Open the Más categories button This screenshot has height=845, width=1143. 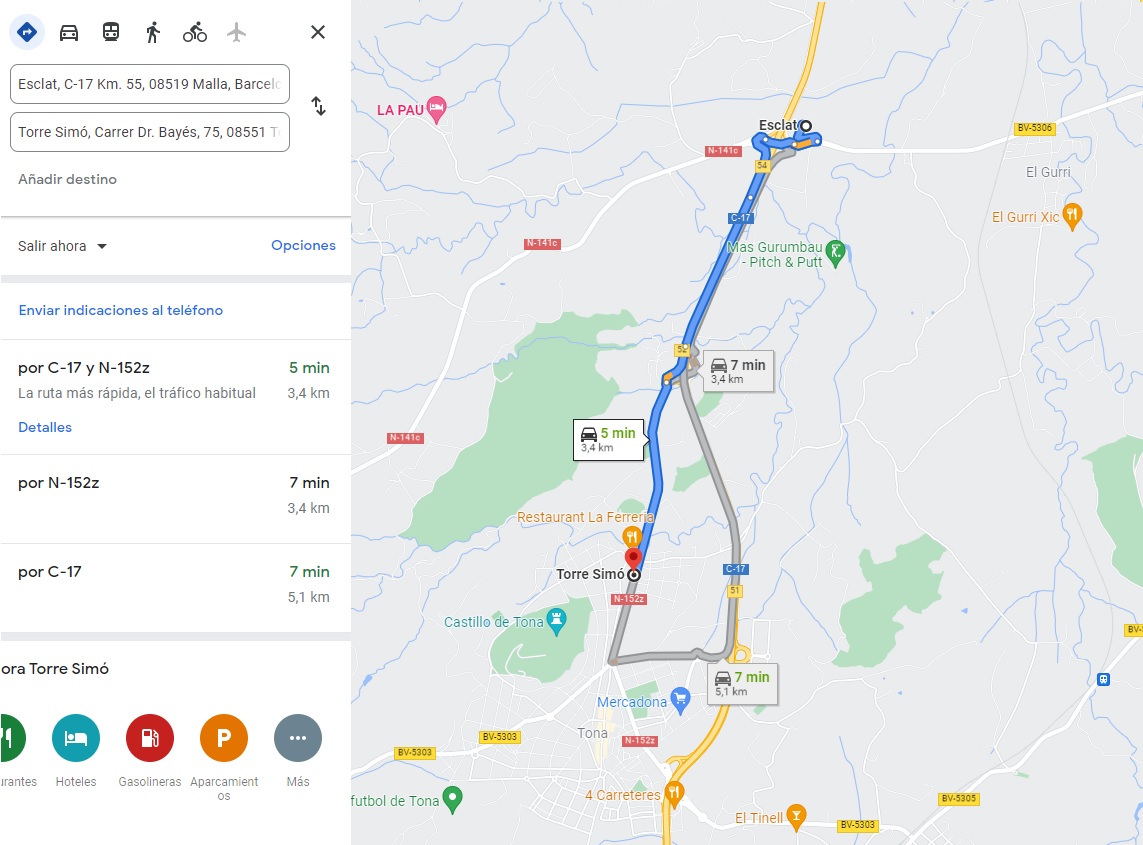(x=297, y=751)
